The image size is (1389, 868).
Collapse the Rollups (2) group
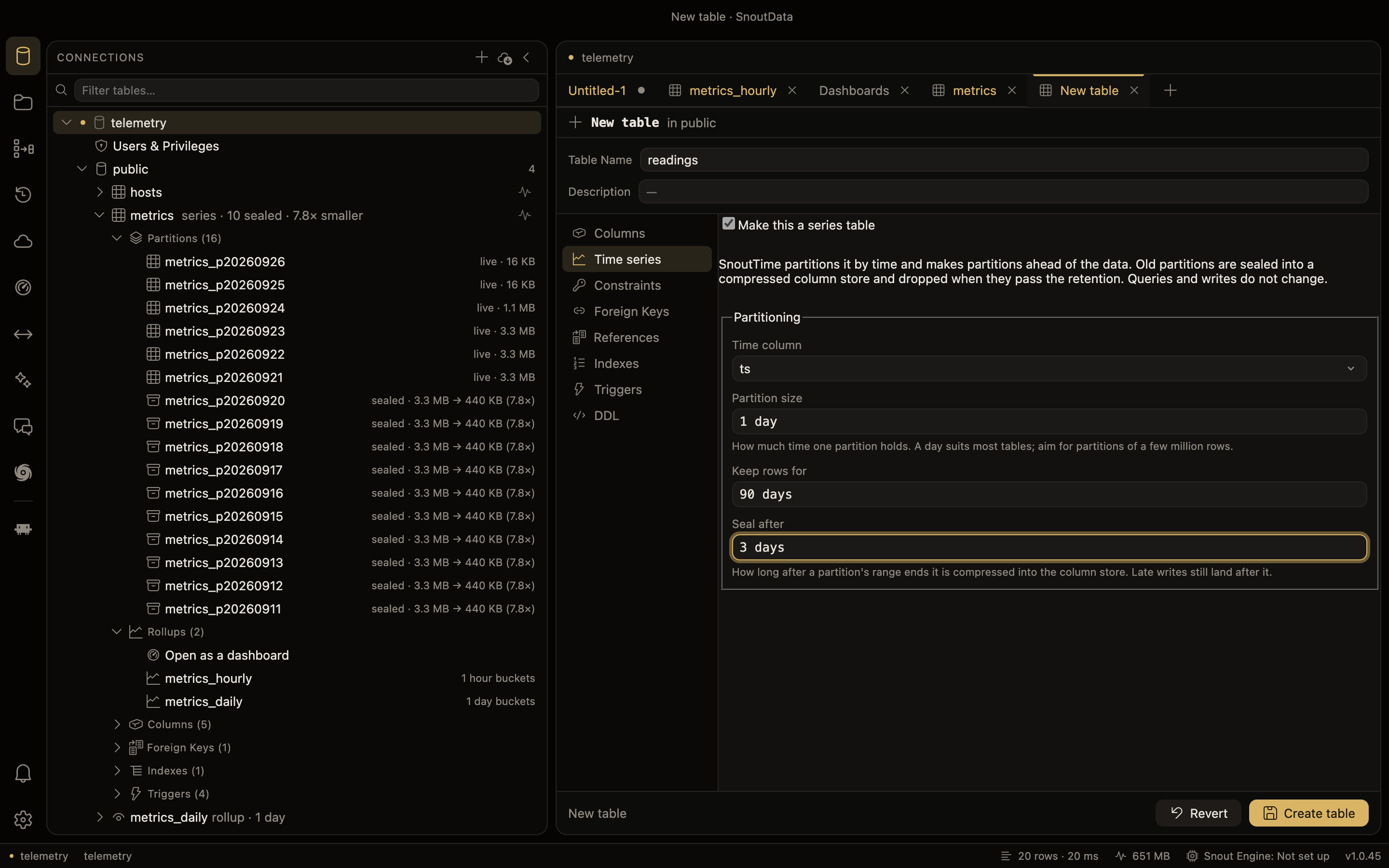coord(117,632)
